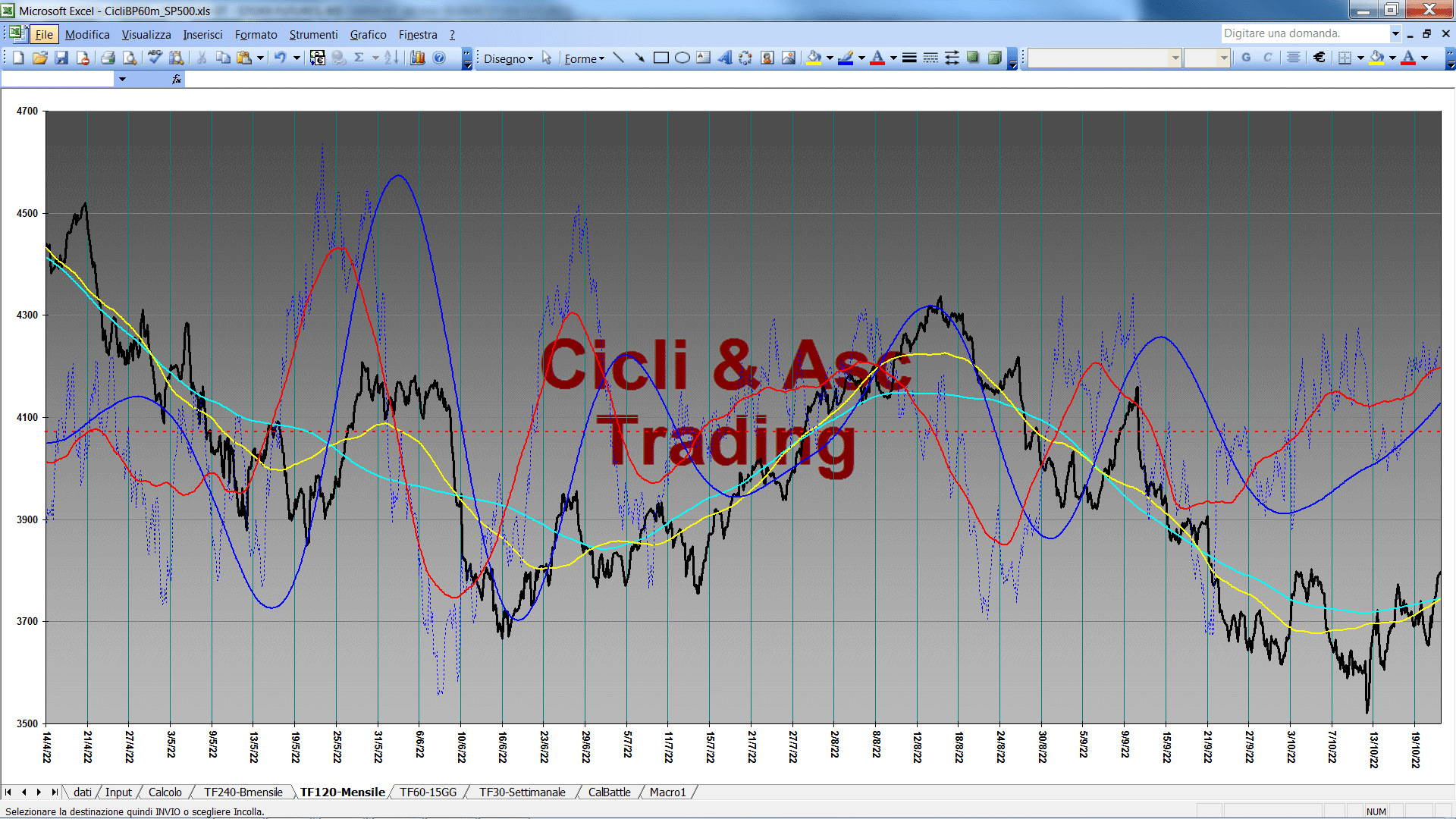Open Print Preview icon
The image size is (1456, 819).
point(130,58)
